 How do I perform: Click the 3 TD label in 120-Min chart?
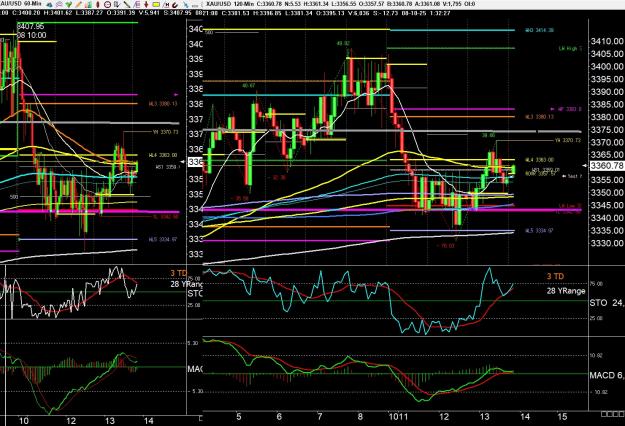coord(555,276)
